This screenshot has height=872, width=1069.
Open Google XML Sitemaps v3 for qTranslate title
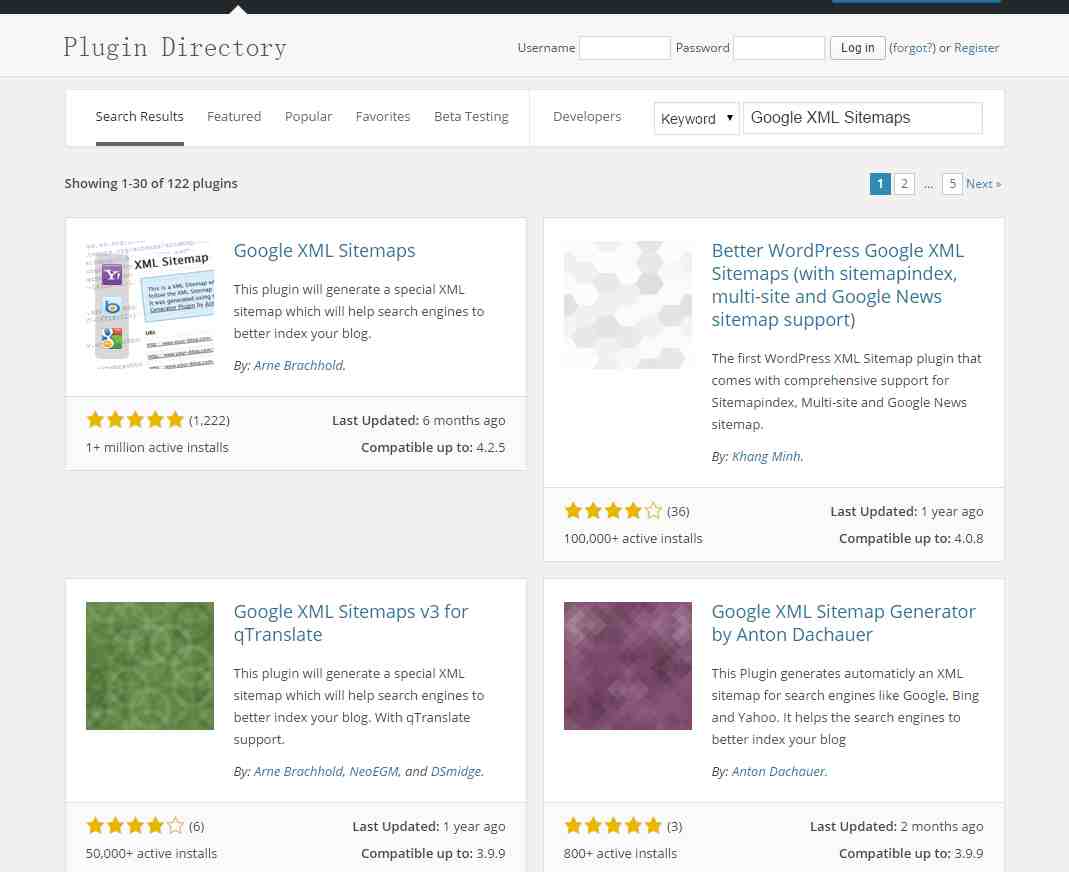pyautogui.click(x=351, y=622)
